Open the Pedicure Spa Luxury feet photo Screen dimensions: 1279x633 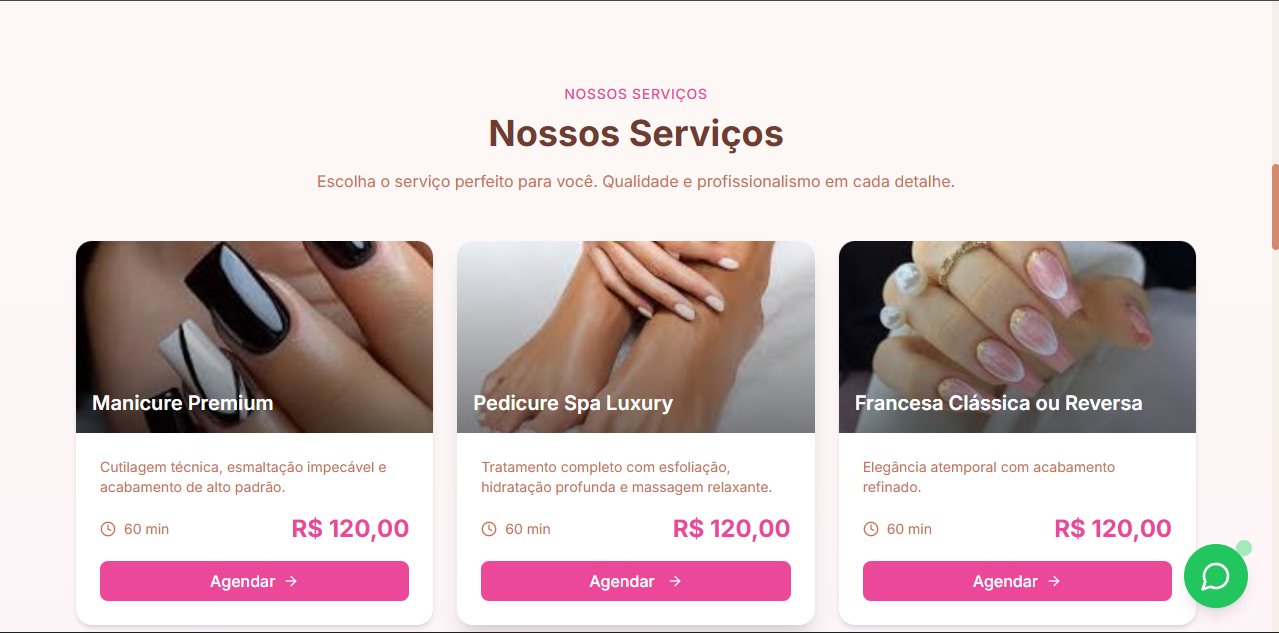point(636,337)
